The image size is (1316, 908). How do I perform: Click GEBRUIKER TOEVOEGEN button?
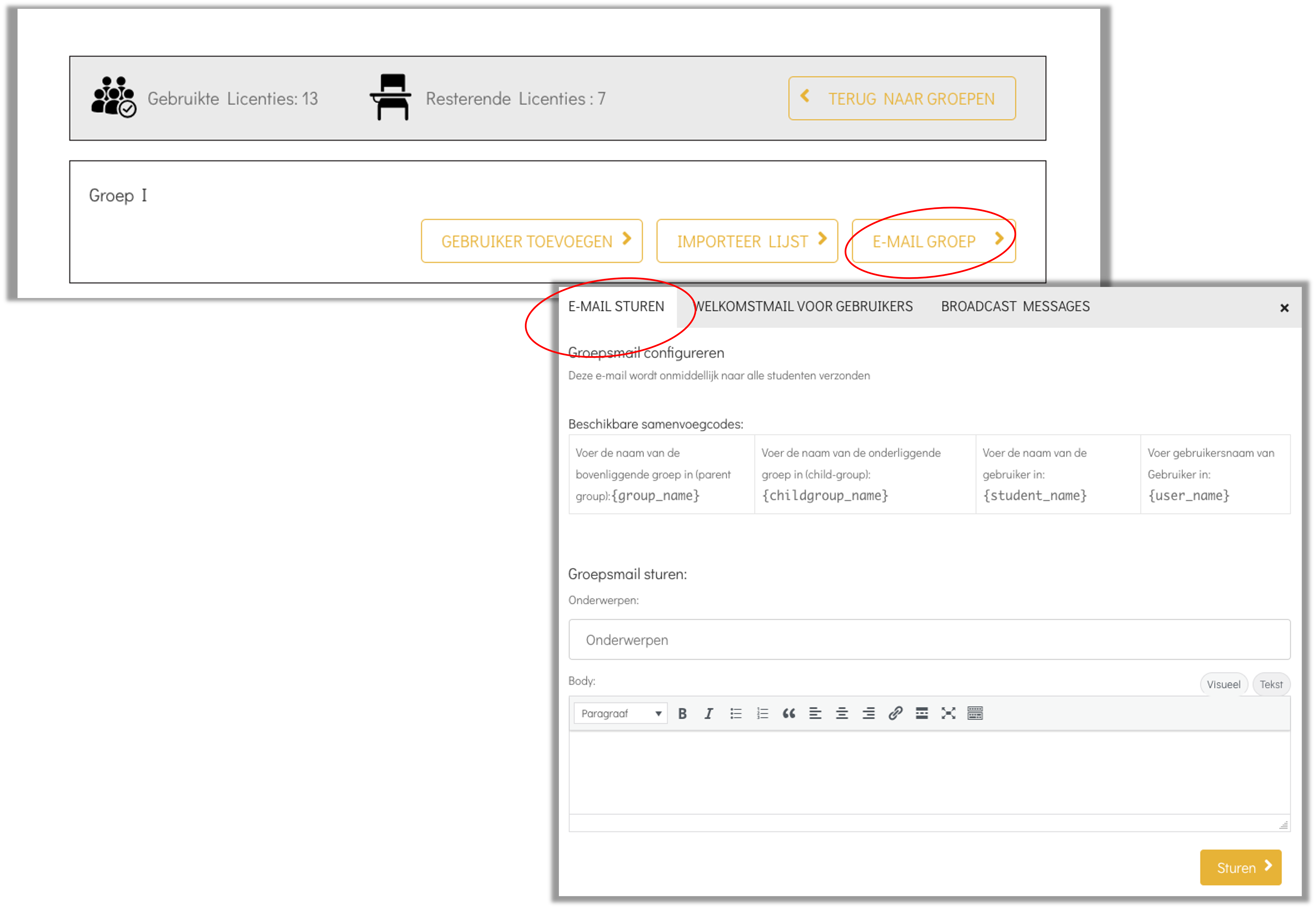pos(531,241)
